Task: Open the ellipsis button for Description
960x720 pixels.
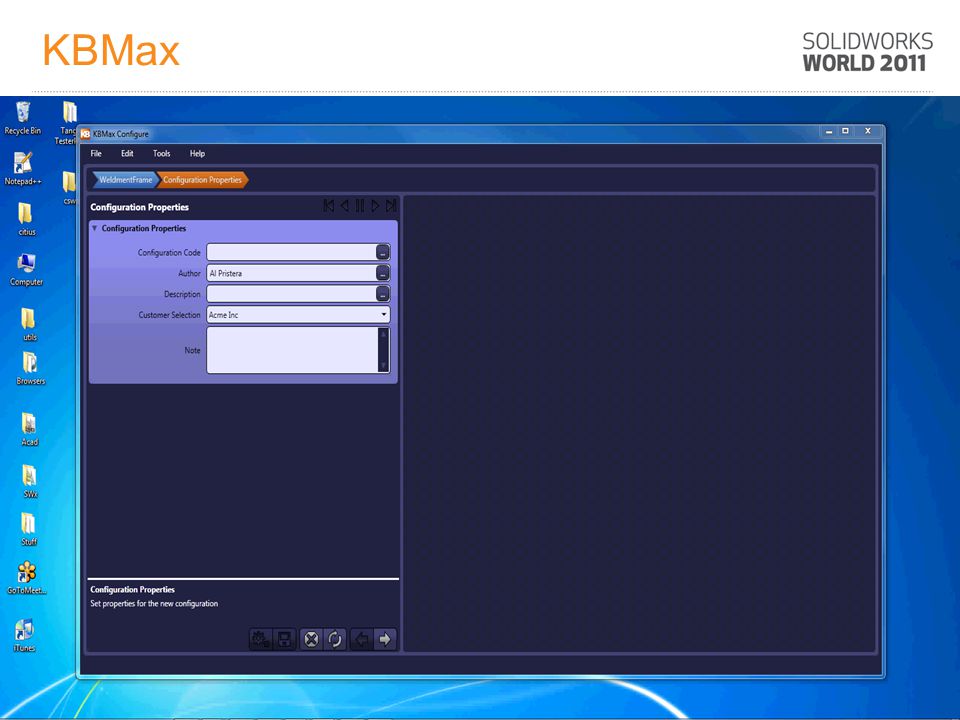Action: click(x=383, y=294)
